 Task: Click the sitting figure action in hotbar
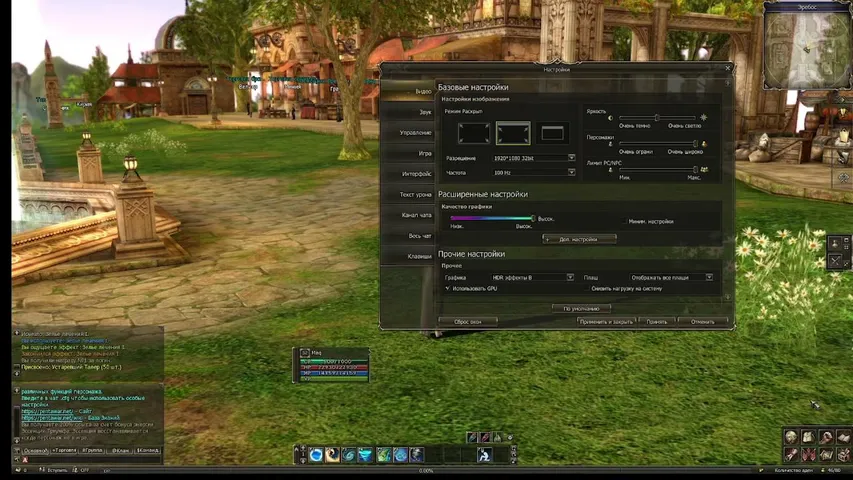point(484,455)
